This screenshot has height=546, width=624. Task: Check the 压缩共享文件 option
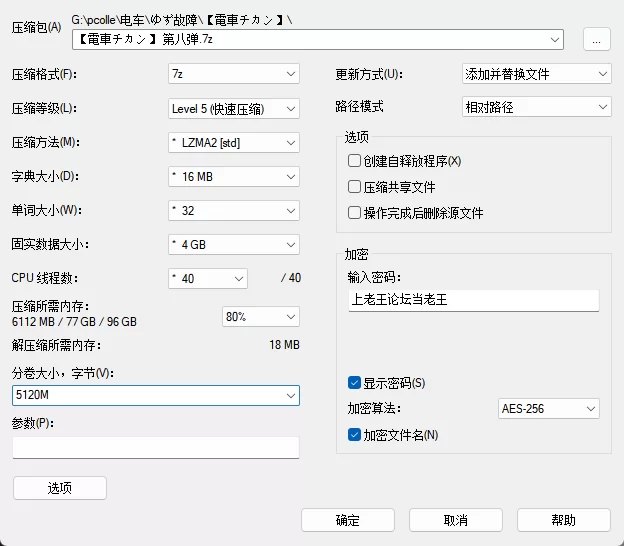pos(354,187)
